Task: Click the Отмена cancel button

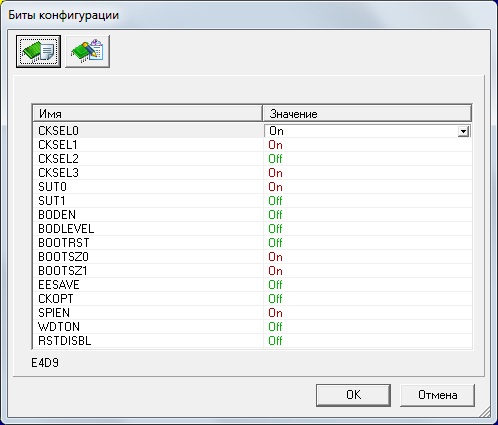Action: pyautogui.click(x=437, y=395)
